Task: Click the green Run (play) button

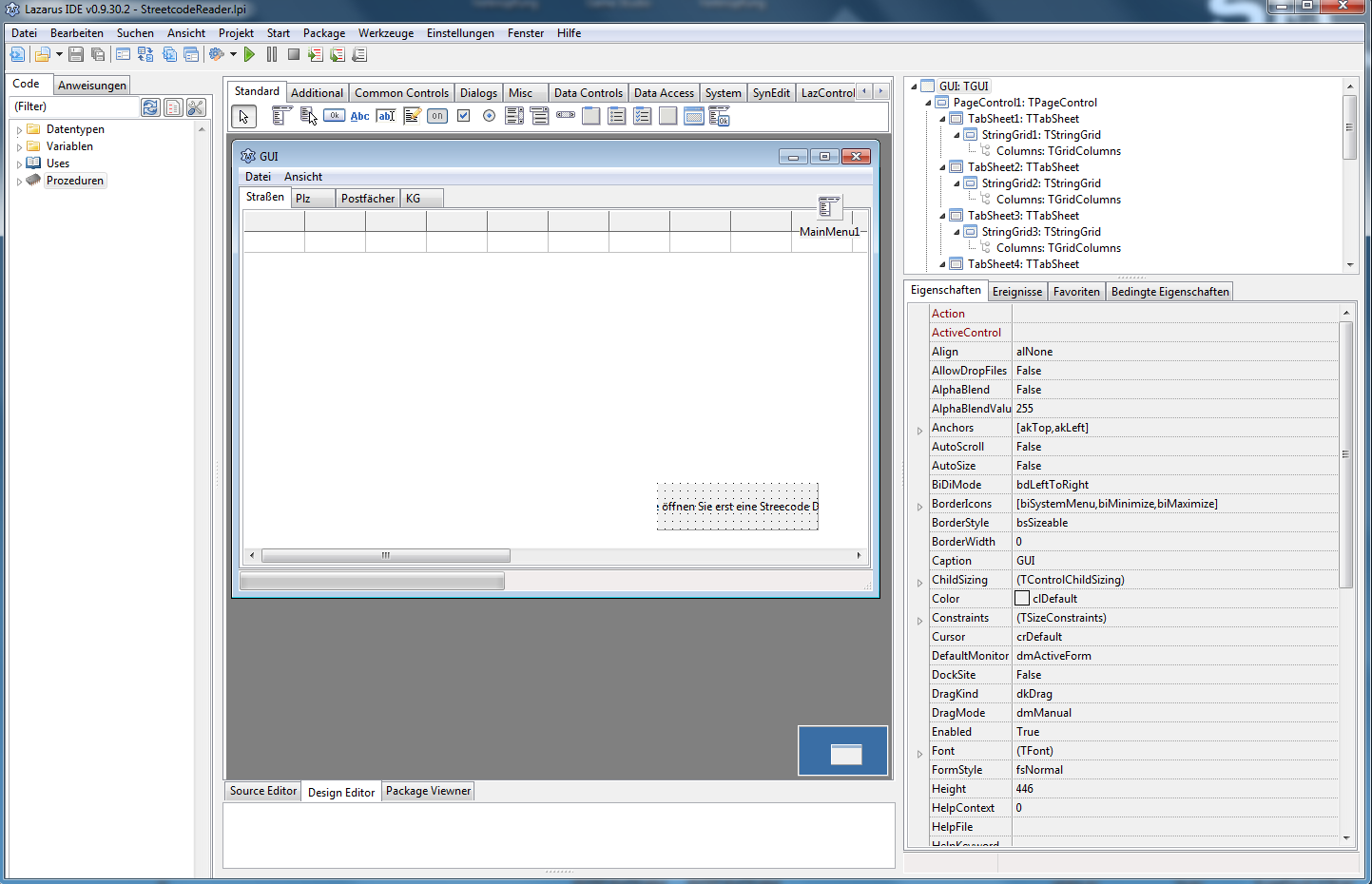Action: pos(249,55)
